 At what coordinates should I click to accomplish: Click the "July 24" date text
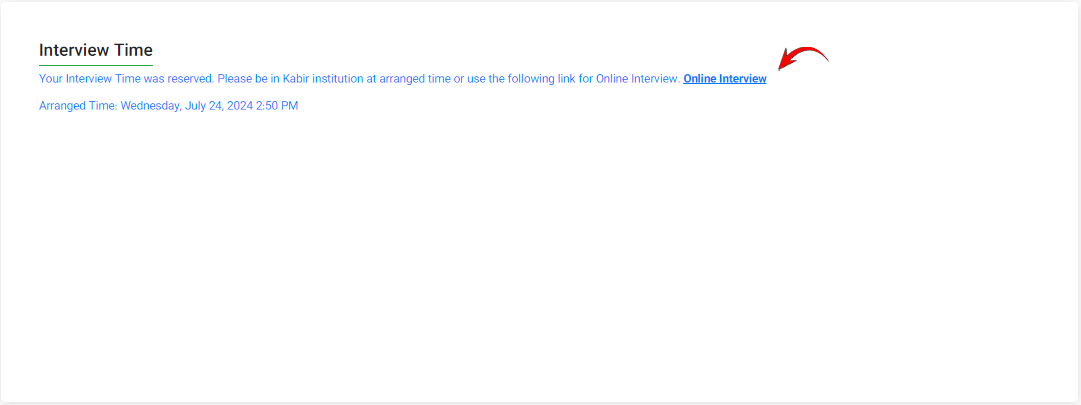200,106
